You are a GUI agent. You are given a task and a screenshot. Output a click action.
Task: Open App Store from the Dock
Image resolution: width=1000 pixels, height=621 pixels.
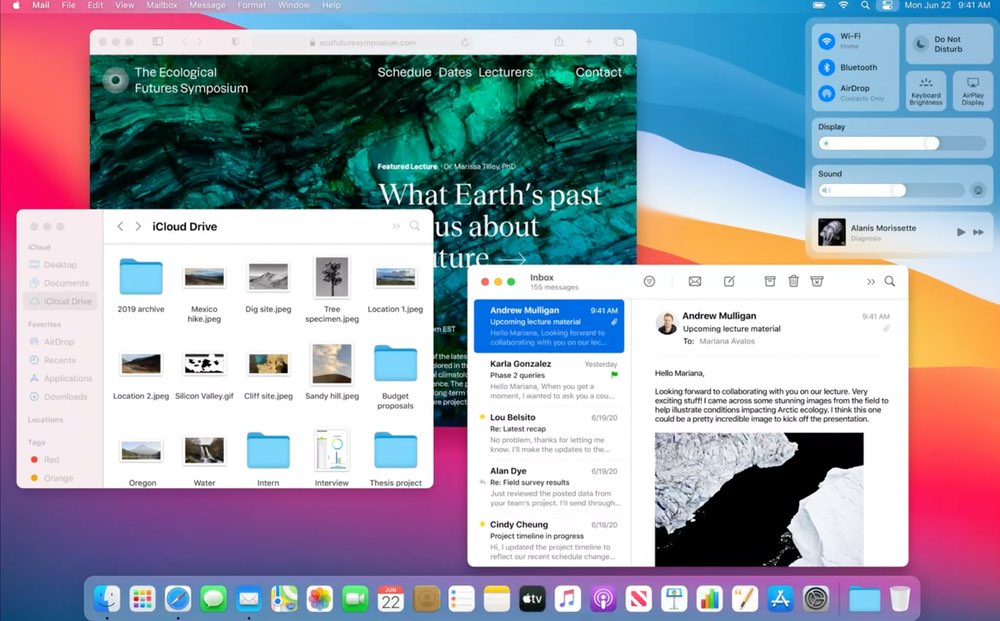point(781,599)
